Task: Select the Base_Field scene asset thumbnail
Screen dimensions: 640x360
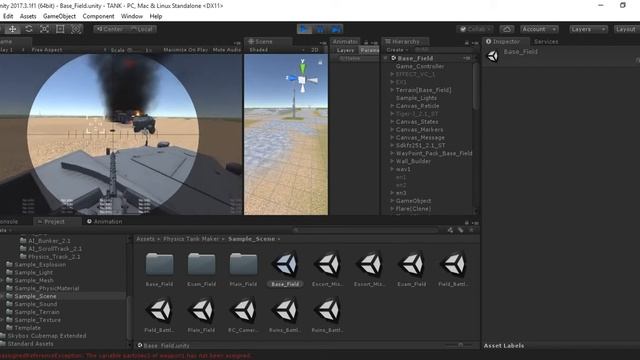Action: coord(285,264)
